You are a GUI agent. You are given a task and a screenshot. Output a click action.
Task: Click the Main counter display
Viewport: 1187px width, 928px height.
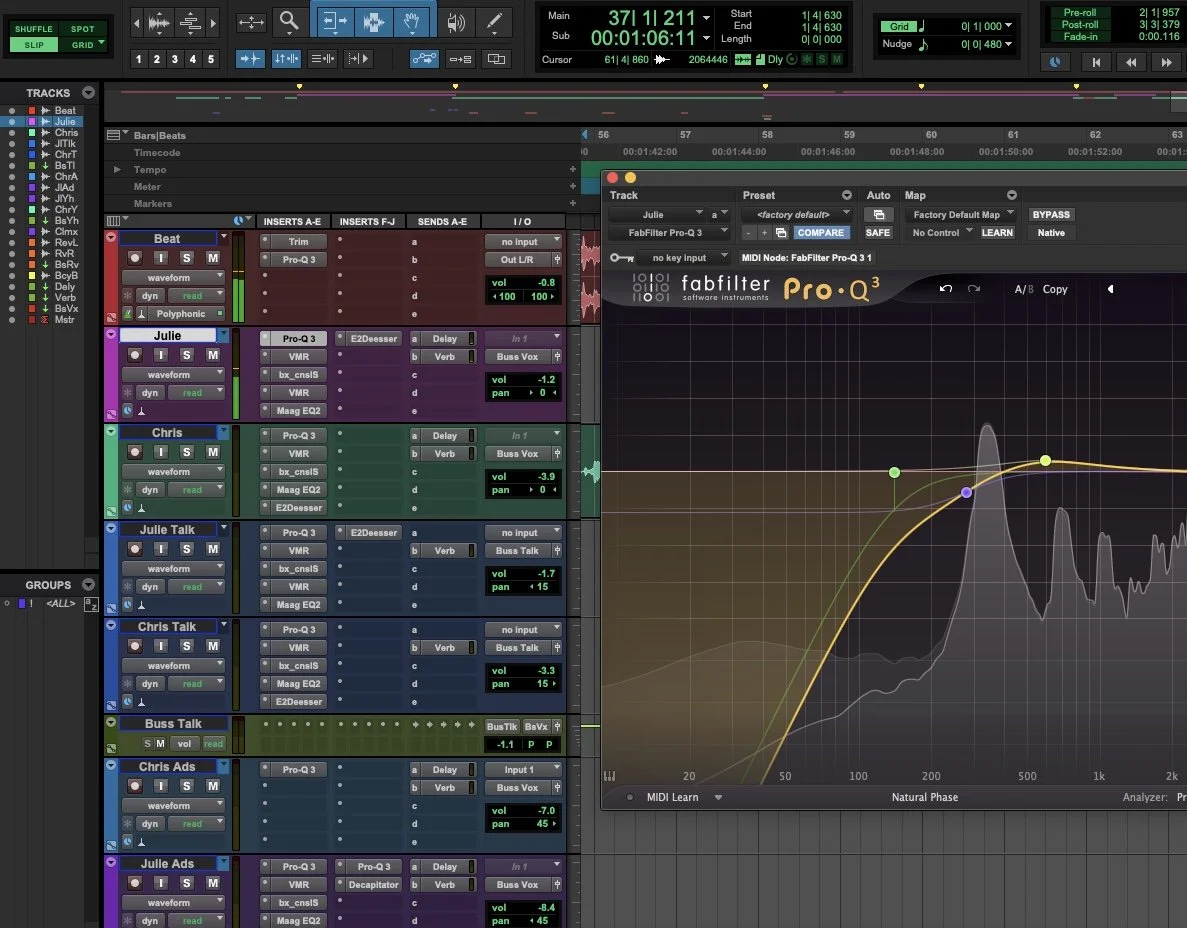651,17
